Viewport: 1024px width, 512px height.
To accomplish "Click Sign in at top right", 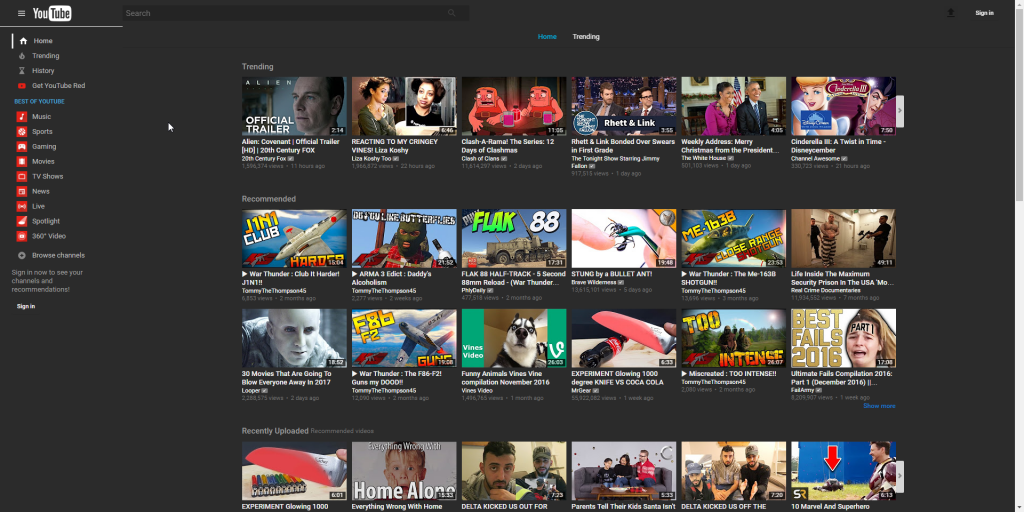I will pos(984,13).
